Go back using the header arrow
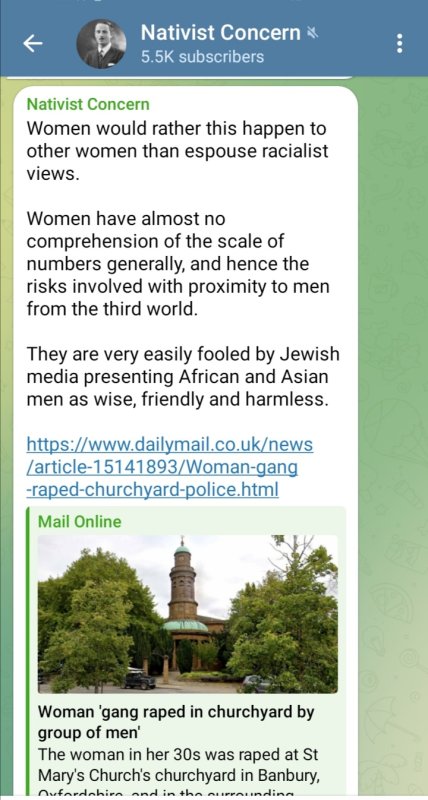Image resolution: width=428 pixels, height=800 pixels. coord(33,44)
